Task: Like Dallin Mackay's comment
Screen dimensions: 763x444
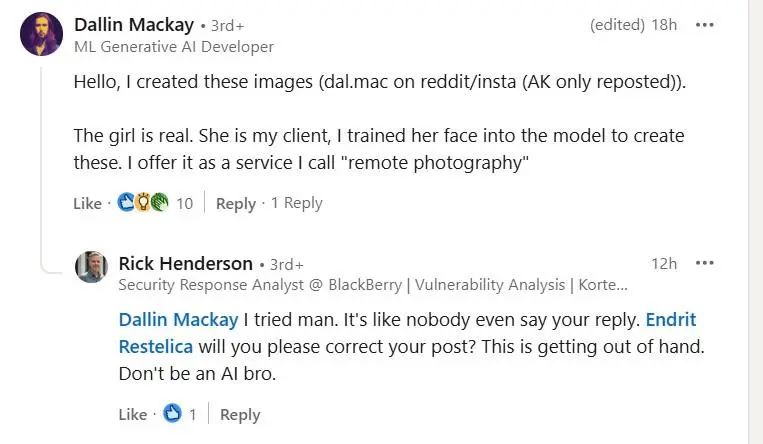Action: [88, 204]
